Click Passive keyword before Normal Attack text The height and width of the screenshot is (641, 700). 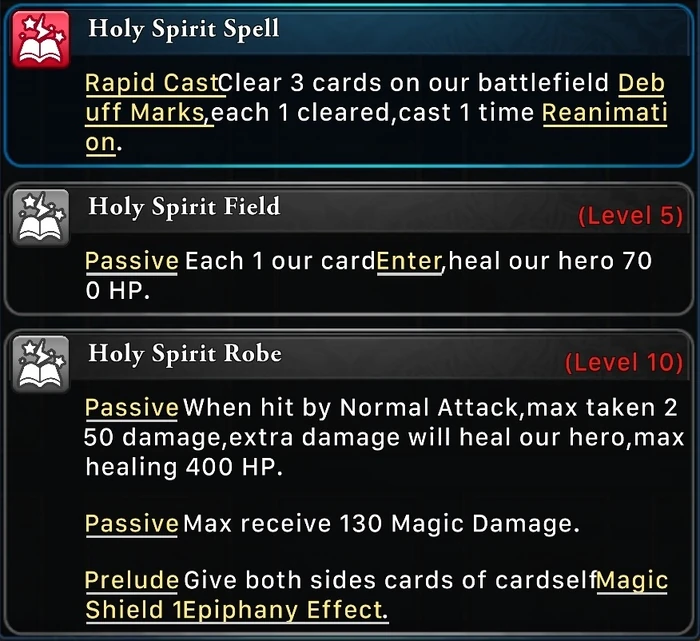coord(132,408)
